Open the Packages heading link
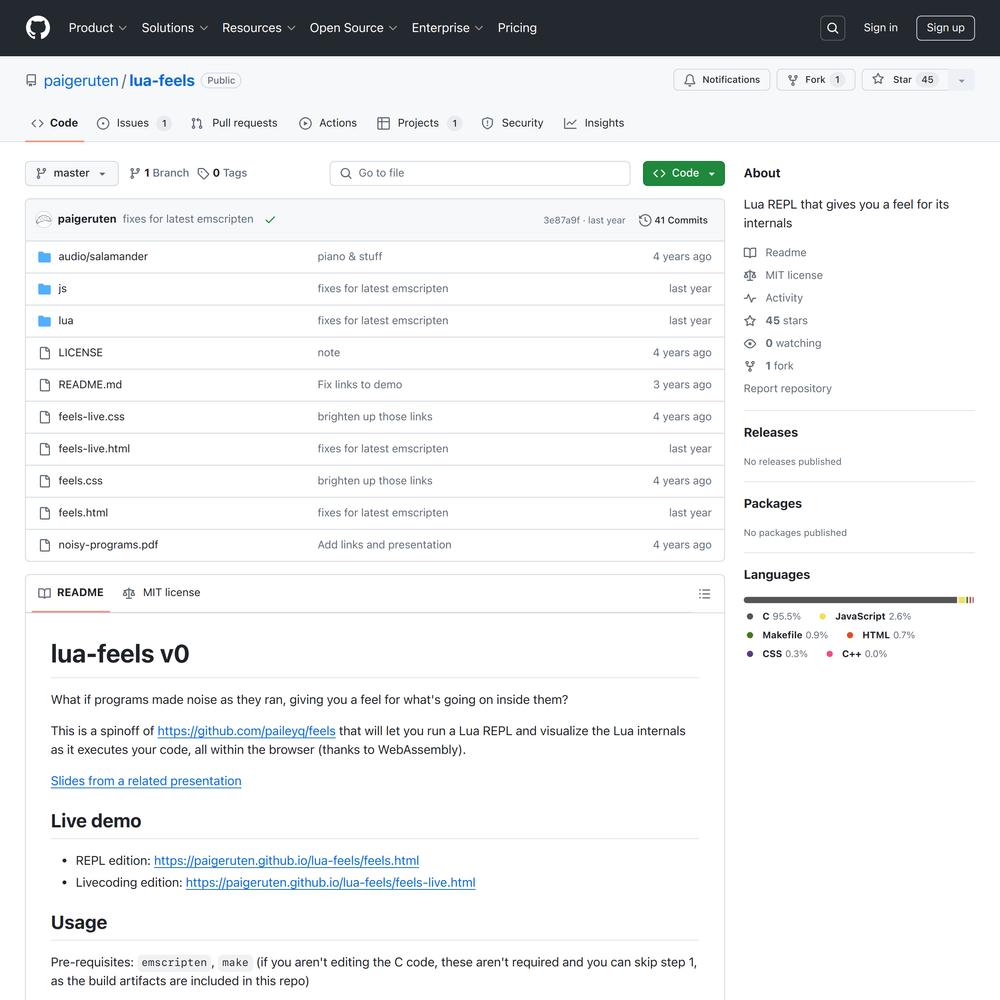1000x1000 pixels. pyautogui.click(x=772, y=504)
